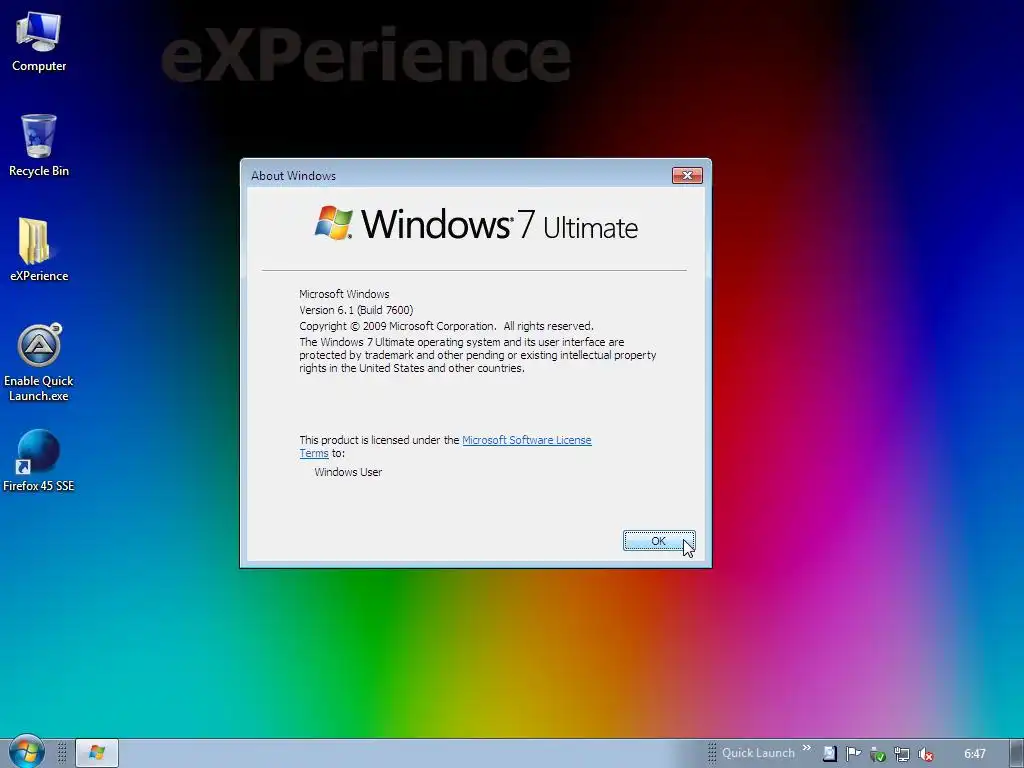The image size is (1024, 768).
Task: Select the Recycle Bin icon
Action: coord(39,145)
